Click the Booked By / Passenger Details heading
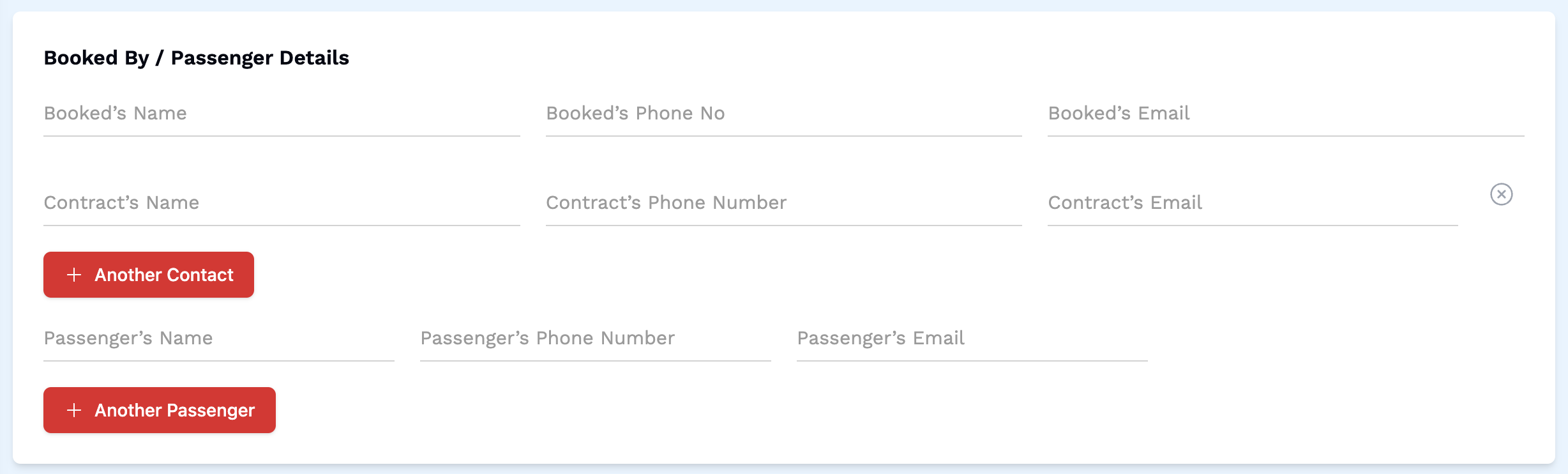The height and width of the screenshot is (474, 1568). tap(196, 57)
